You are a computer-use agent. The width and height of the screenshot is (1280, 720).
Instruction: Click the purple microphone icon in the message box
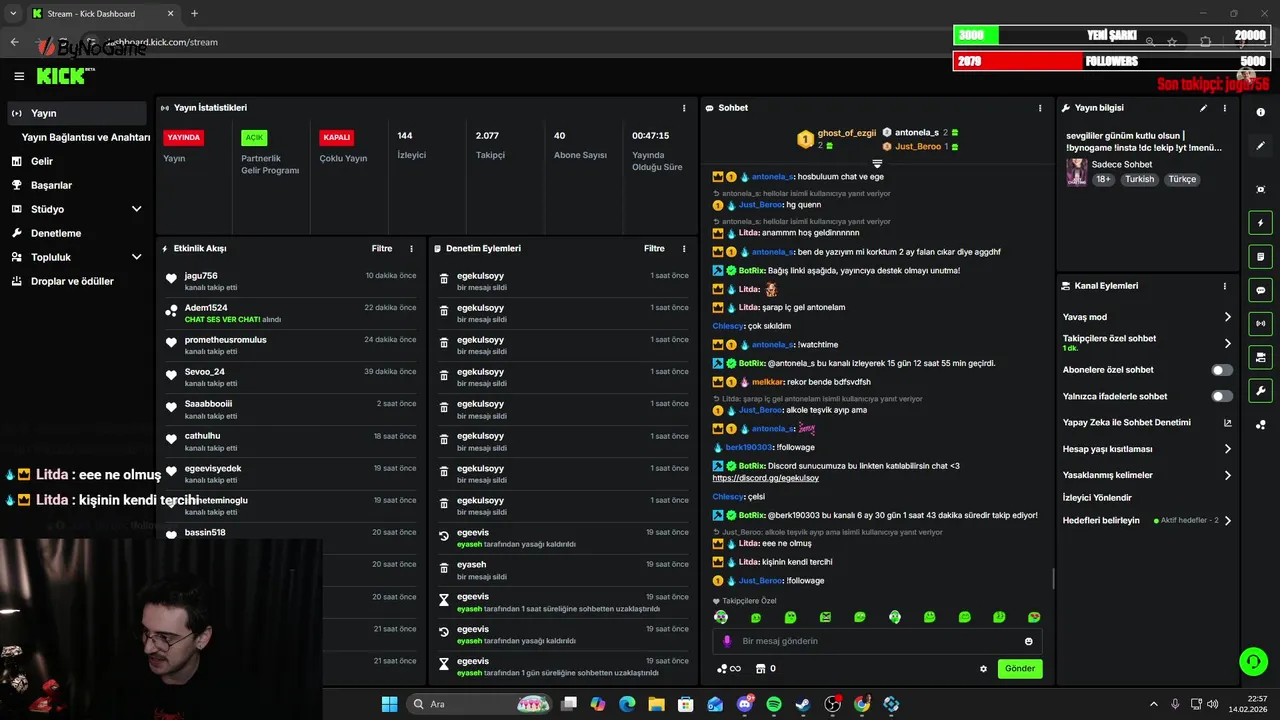[x=727, y=641]
